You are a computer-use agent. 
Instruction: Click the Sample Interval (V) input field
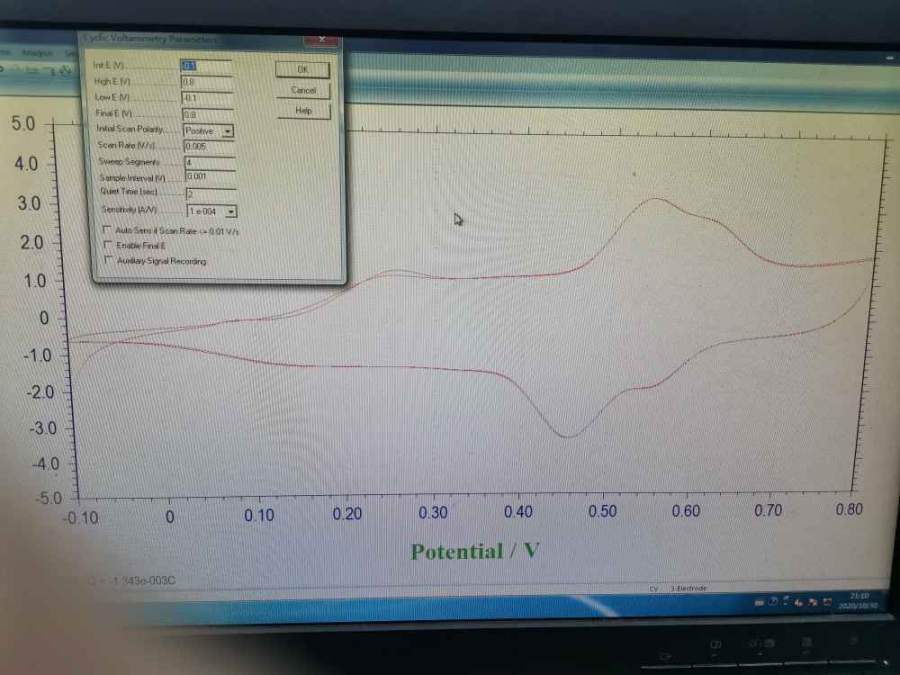tap(211, 177)
